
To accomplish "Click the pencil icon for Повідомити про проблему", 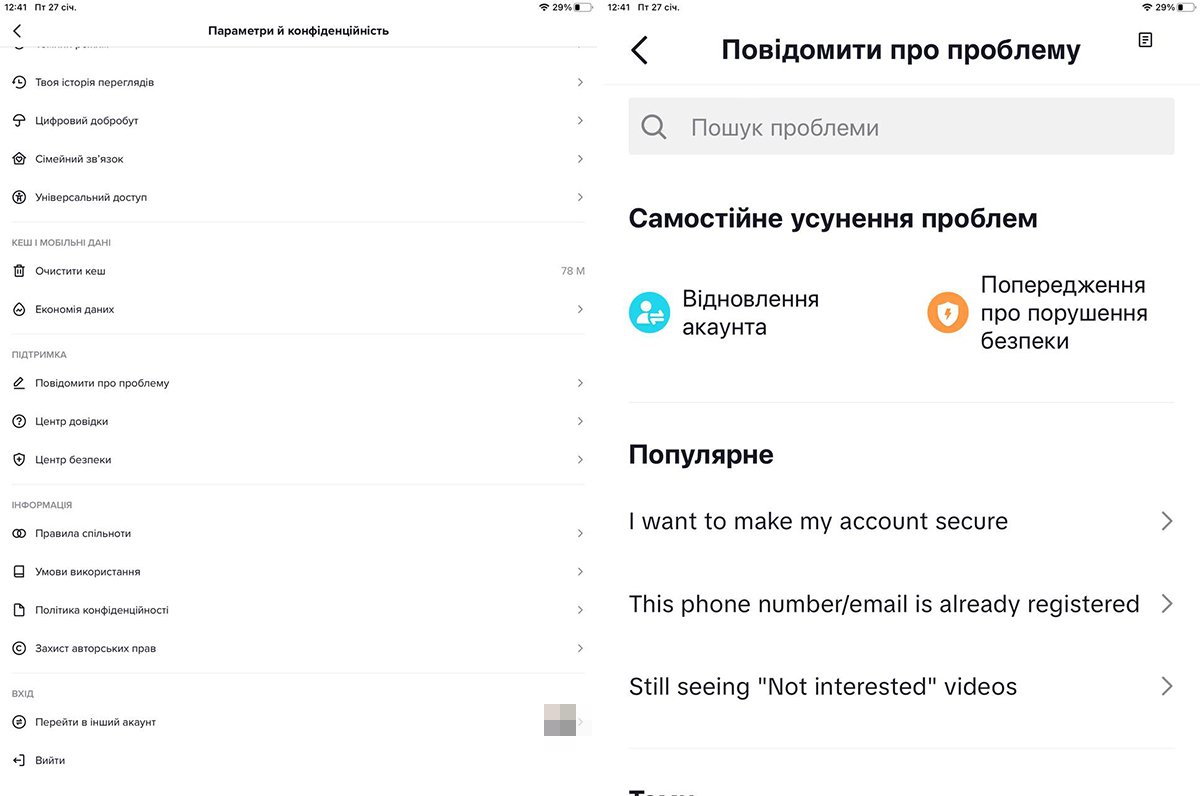I will pos(18,383).
